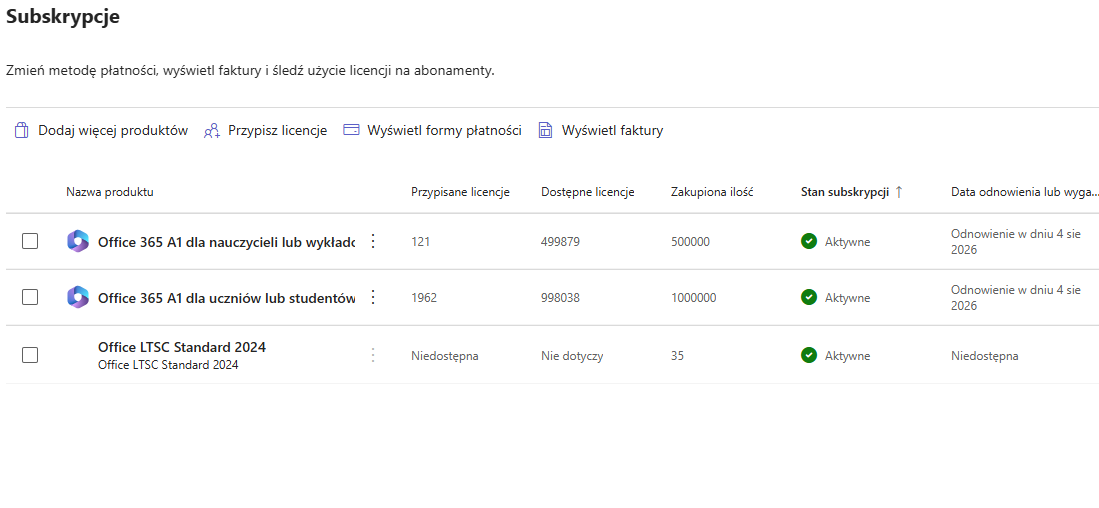Open more actions menu for nauczycieli subscription

pos(373,241)
